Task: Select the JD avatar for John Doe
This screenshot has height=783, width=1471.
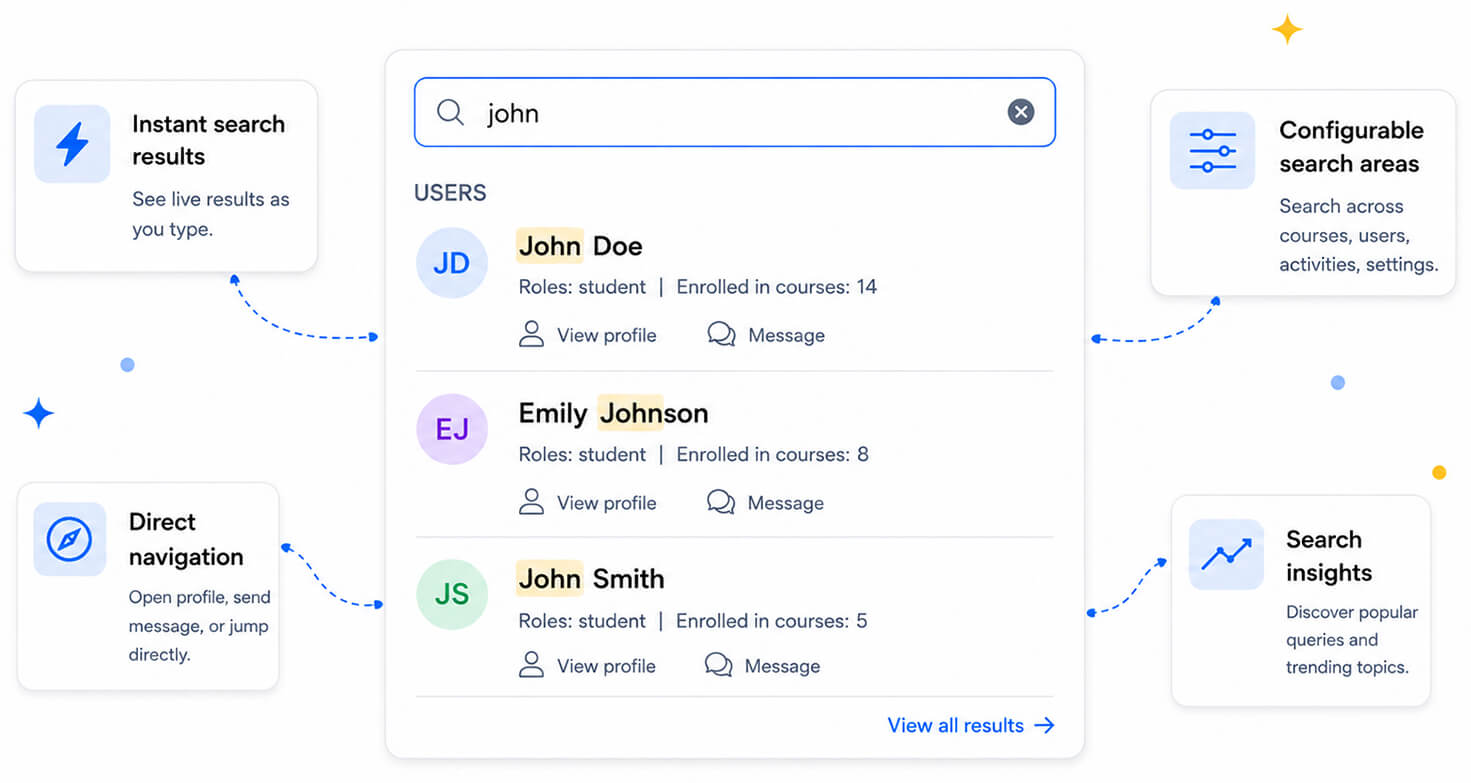Action: click(x=452, y=263)
